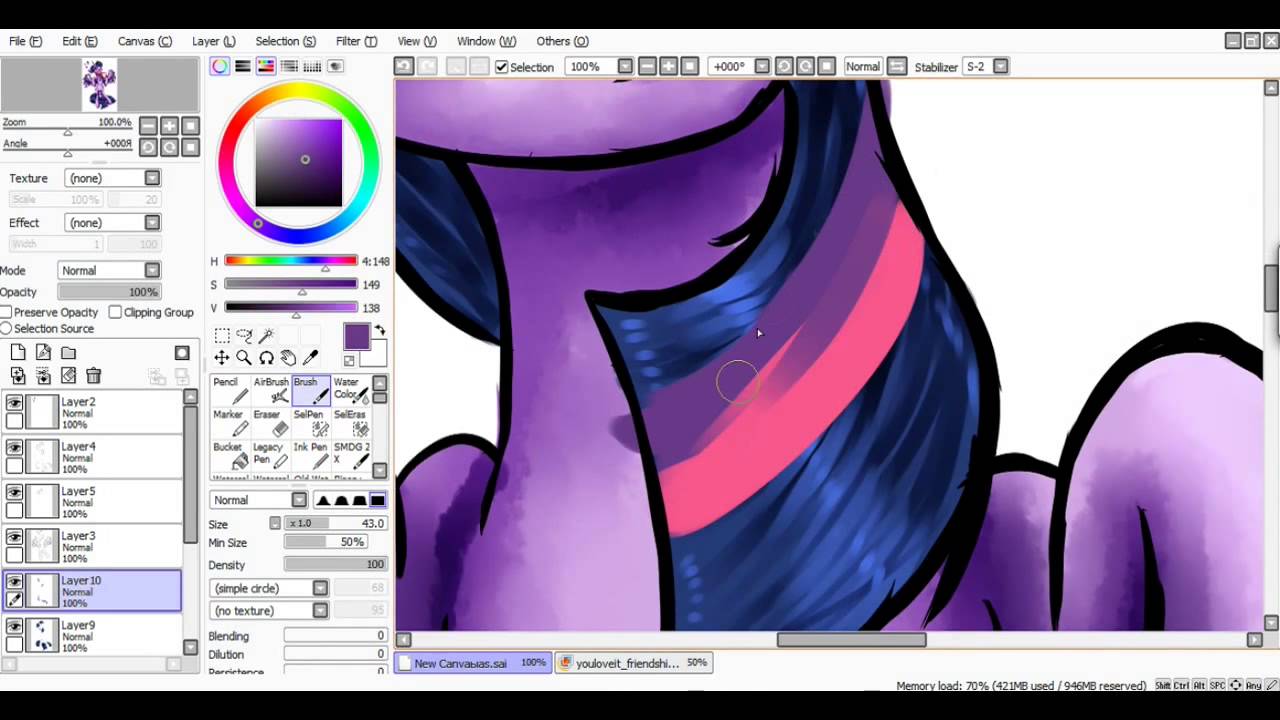Viewport: 1280px width, 720px height.
Task: Open the Canvas menu
Action: tap(145, 41)
